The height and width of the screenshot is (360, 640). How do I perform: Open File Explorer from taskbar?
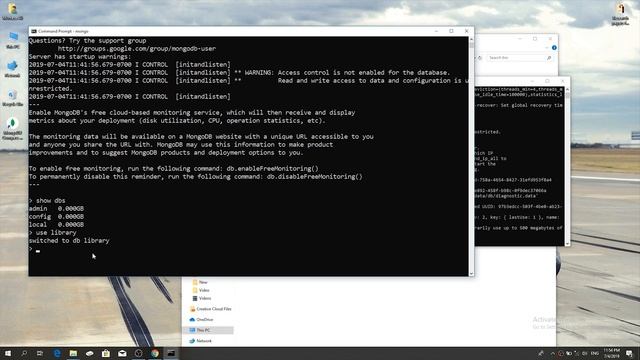point(73,353)
